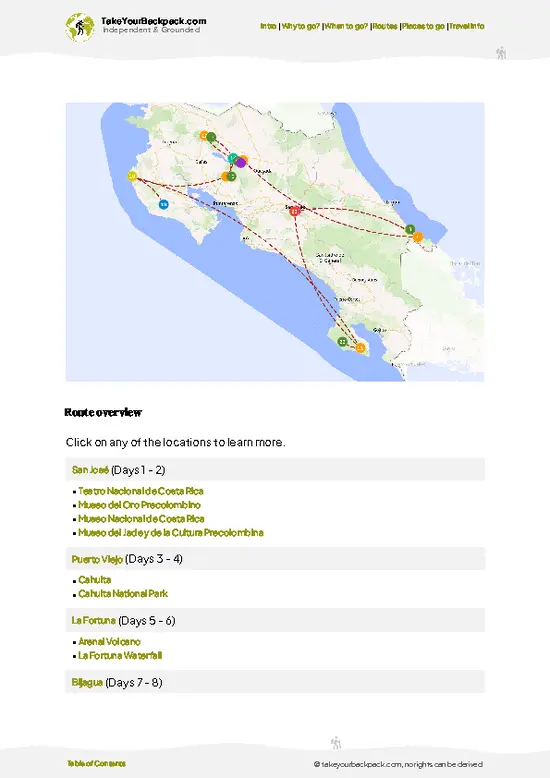Screen dimensions: 550x778
Task: Open the La Fortuna Waterfall link
Action: point(120,656)
